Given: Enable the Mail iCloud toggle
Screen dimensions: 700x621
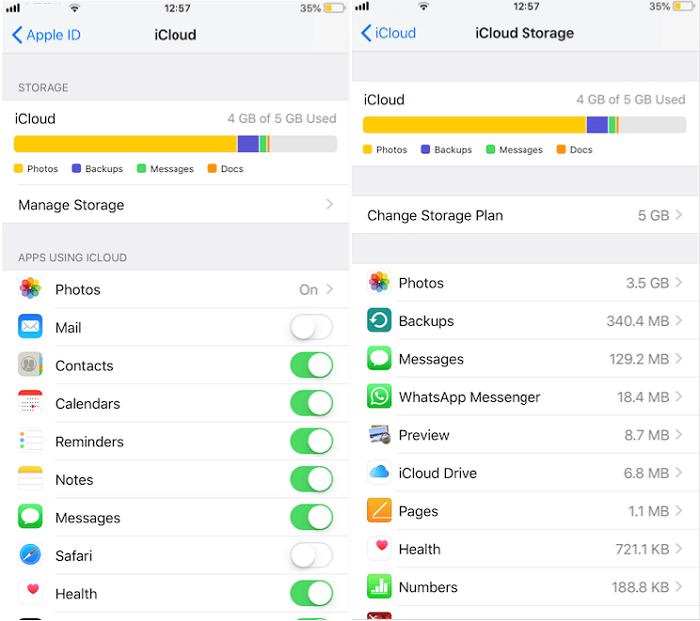Looking at the screenshot, I should point(311,327).
